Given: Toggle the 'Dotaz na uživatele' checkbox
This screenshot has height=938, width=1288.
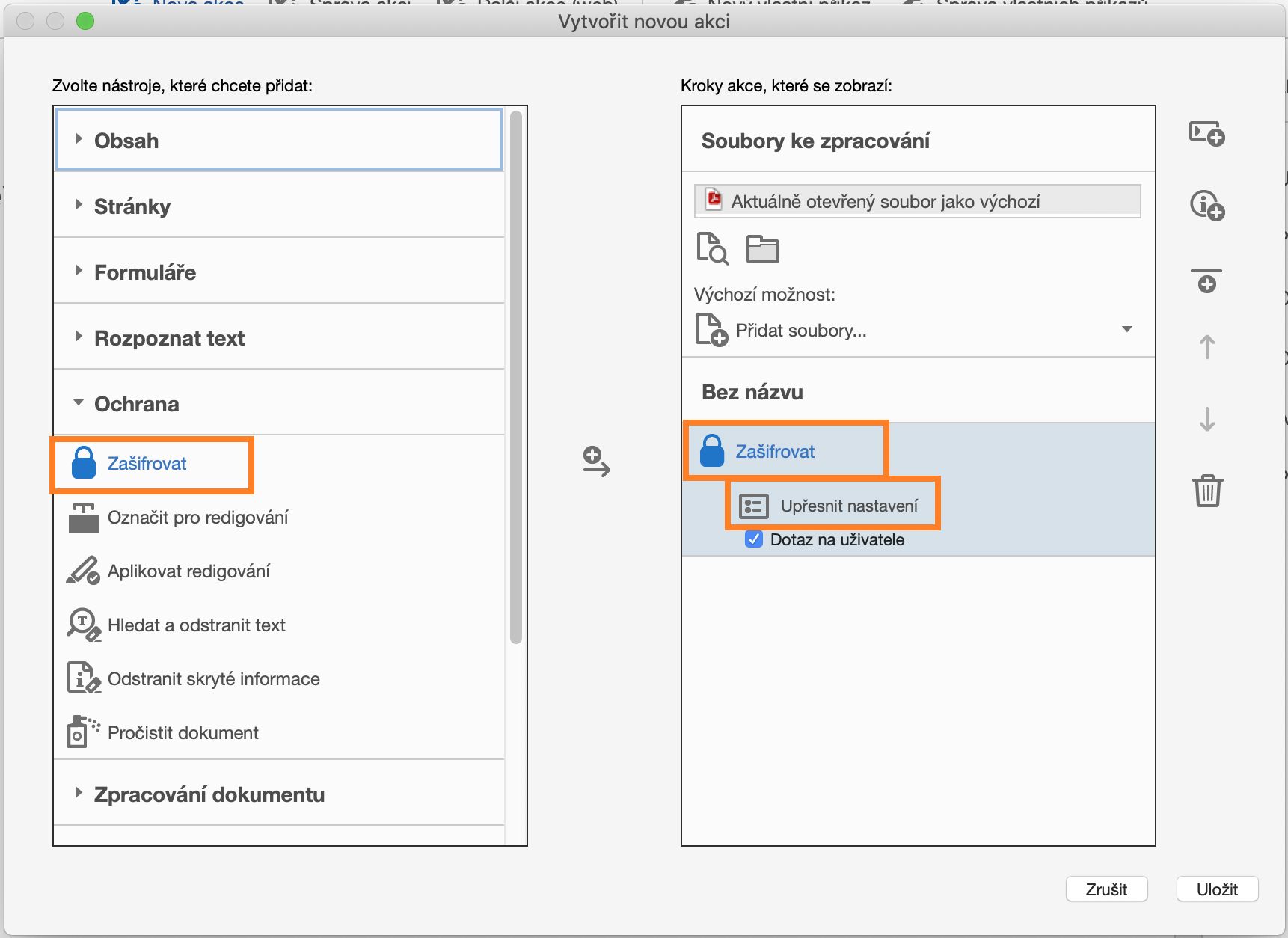Looking at the screenshot, I should [x=754, y=539].
